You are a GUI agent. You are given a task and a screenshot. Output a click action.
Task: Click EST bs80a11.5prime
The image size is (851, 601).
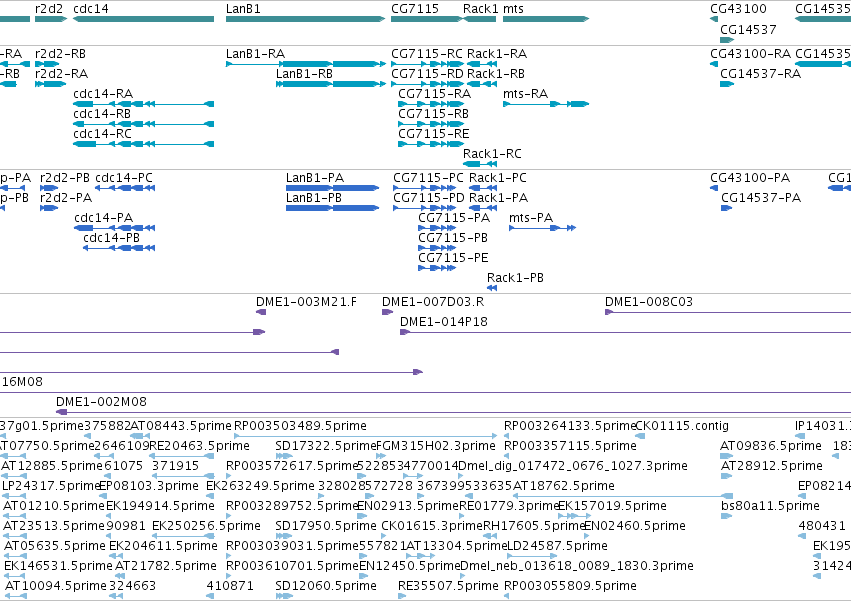click(726, 516)
